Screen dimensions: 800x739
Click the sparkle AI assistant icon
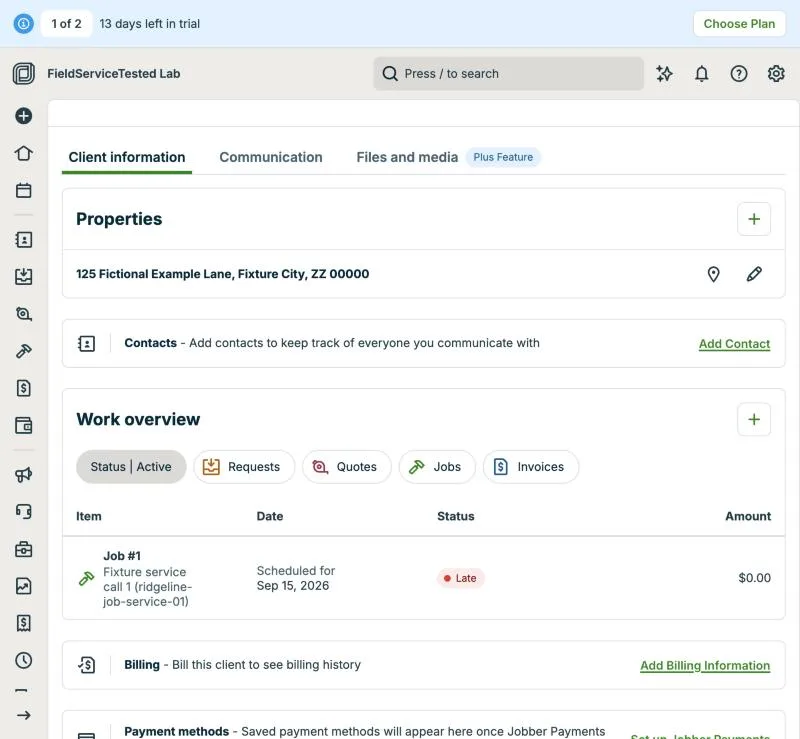click(664, 73)
